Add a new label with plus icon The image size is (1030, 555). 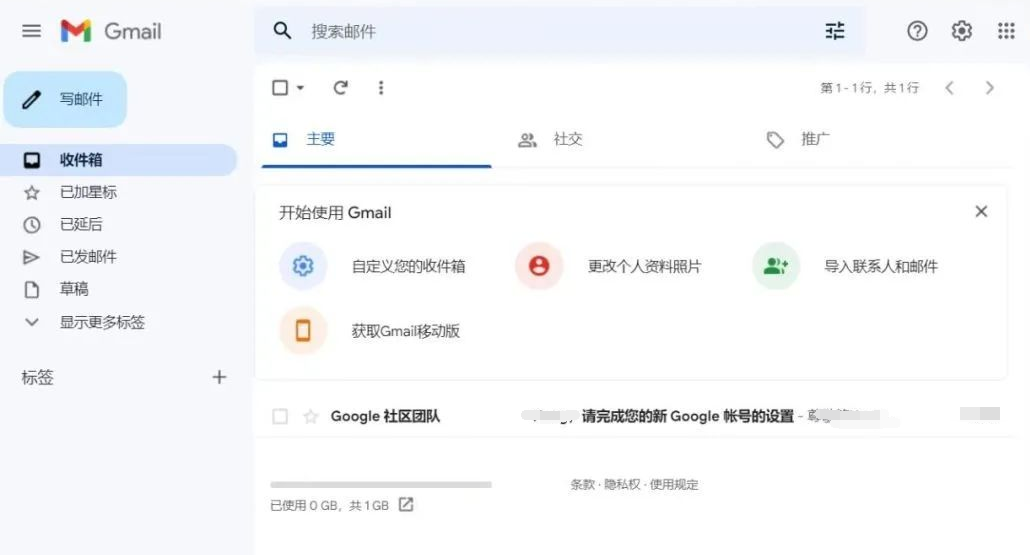[x=219, y=377]
